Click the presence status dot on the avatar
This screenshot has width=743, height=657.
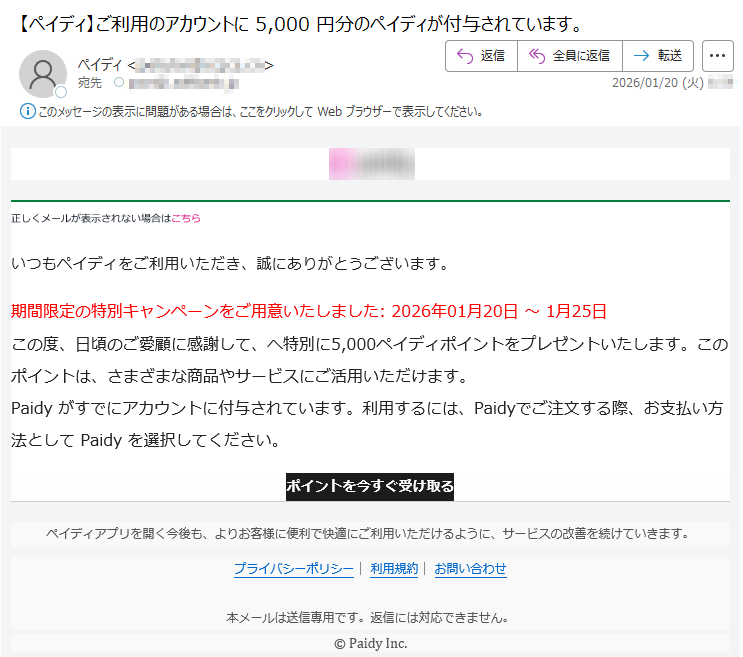61,92
